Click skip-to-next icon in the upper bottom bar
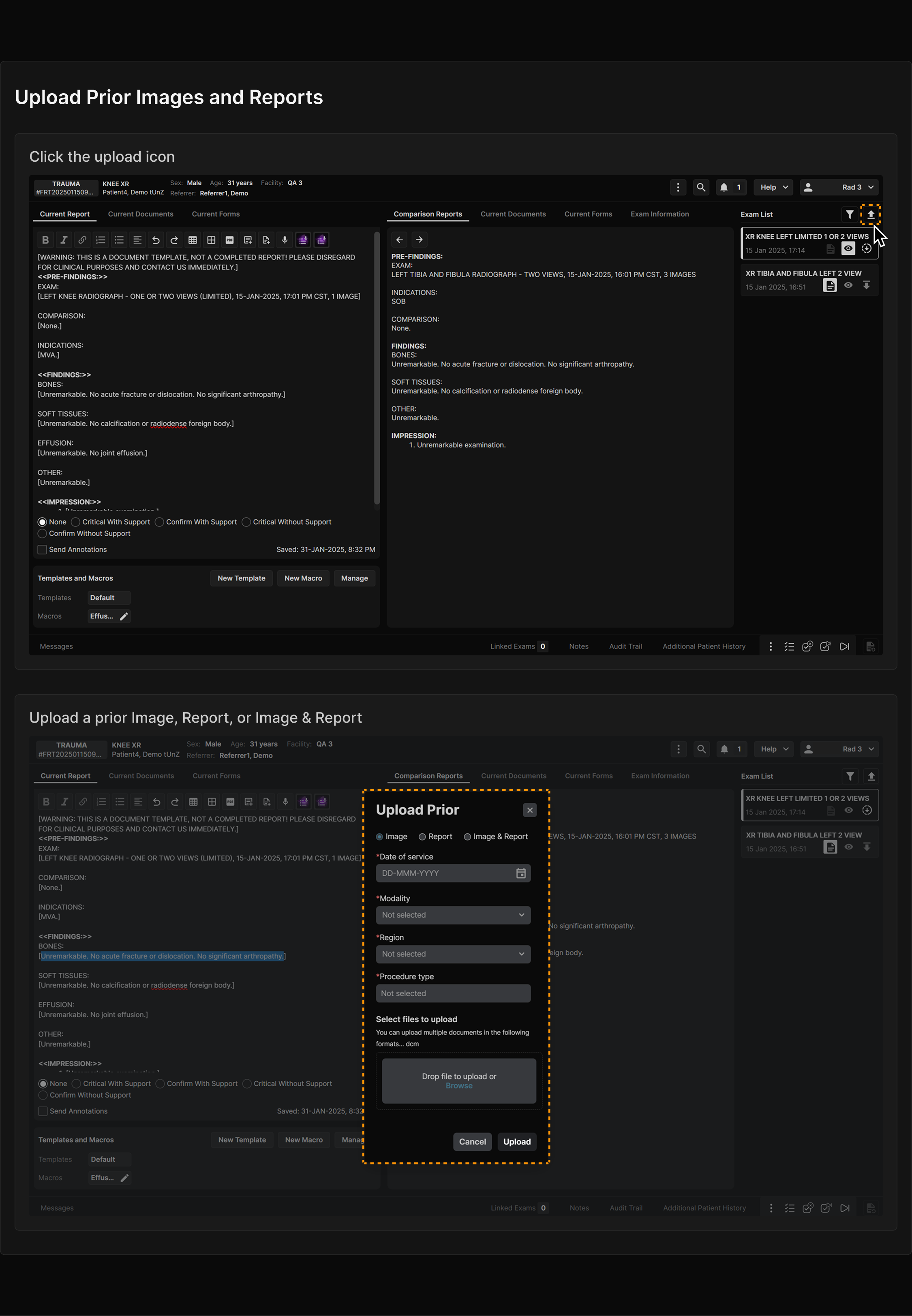The image size is (912, 1316). coord(845,646)
